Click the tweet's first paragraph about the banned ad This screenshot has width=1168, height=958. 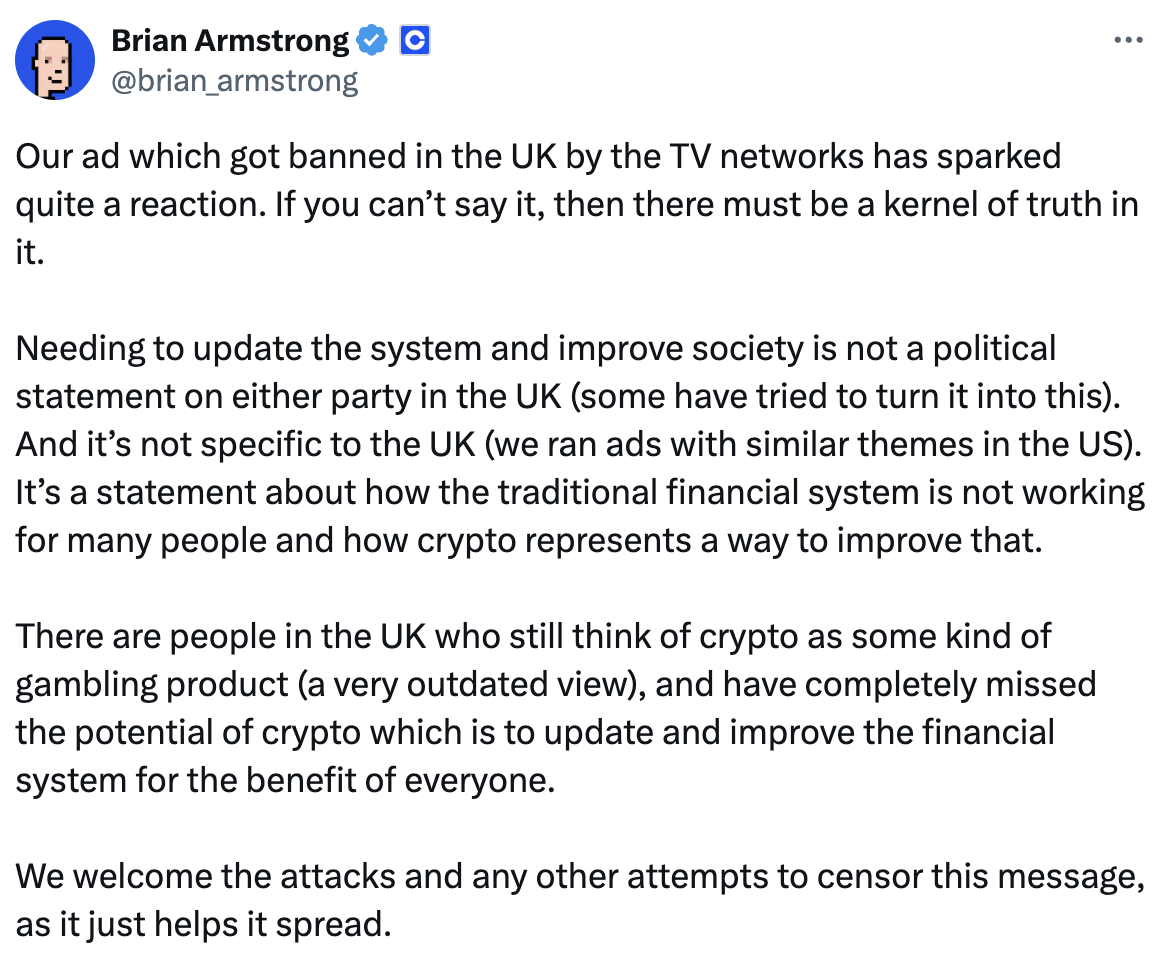577,204
